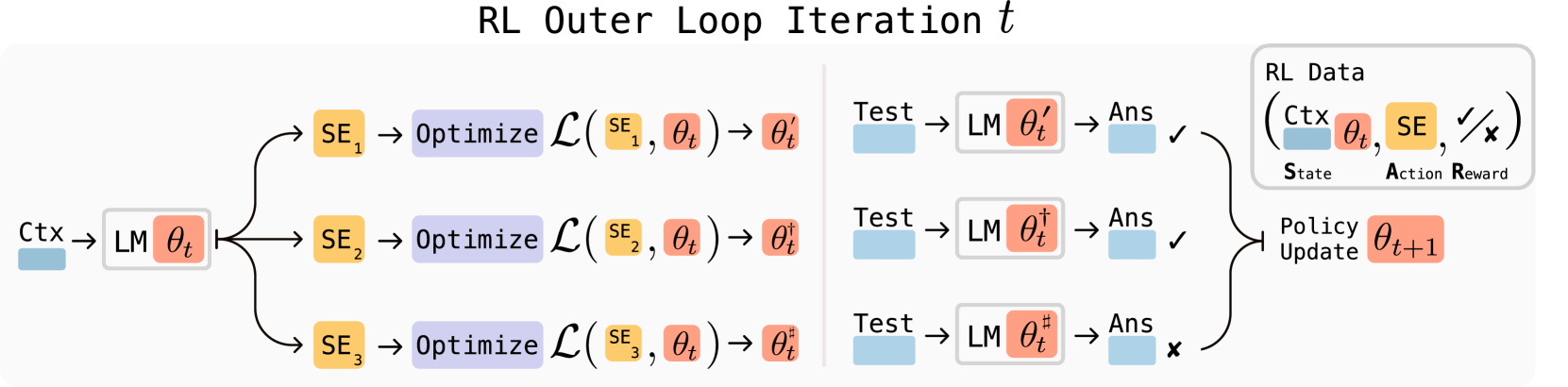Screen dimensions: 1568x387
Task: Click the blue box under the Ctx label at far left
Action: (x=42, y=259)
